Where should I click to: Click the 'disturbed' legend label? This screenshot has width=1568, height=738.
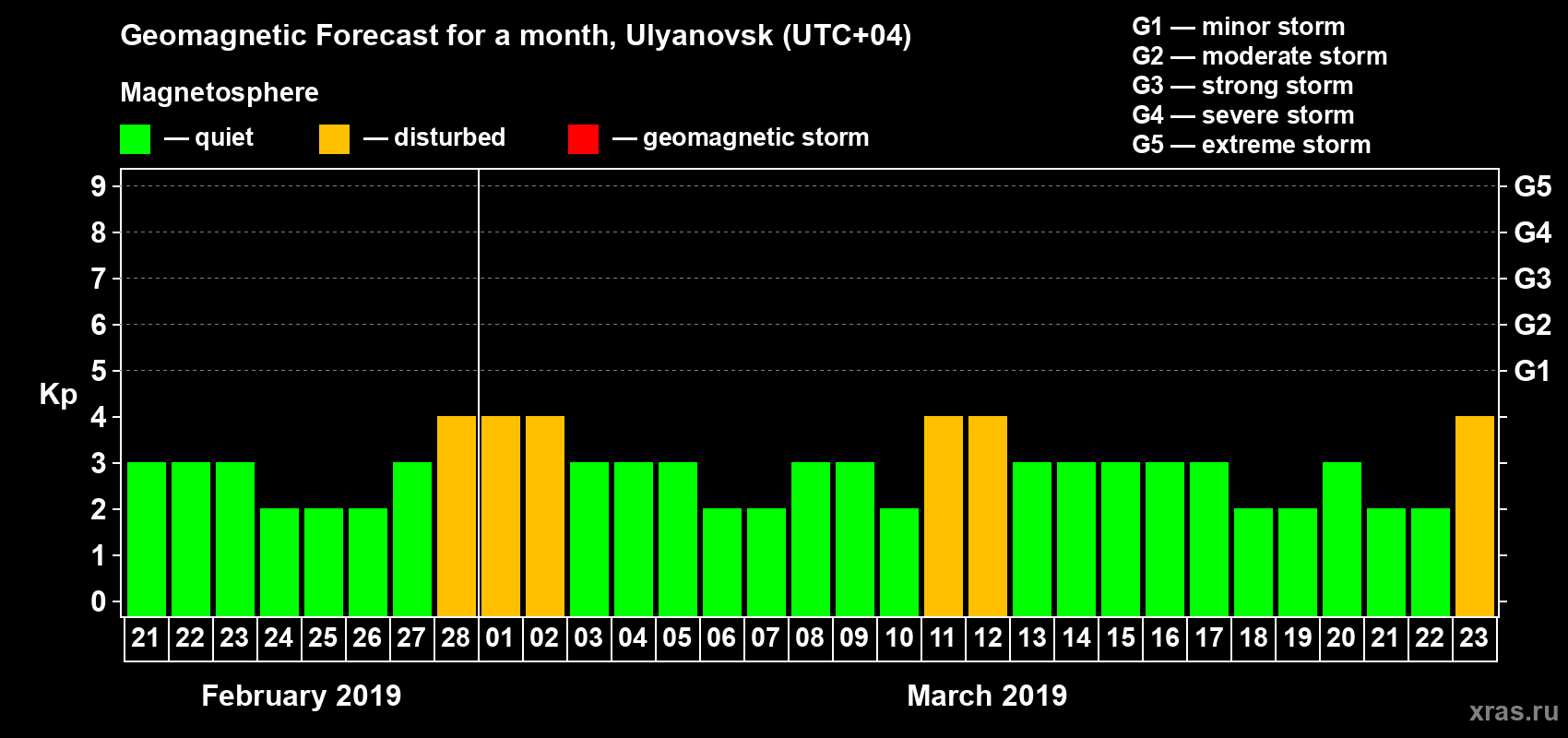coord(449,137)
